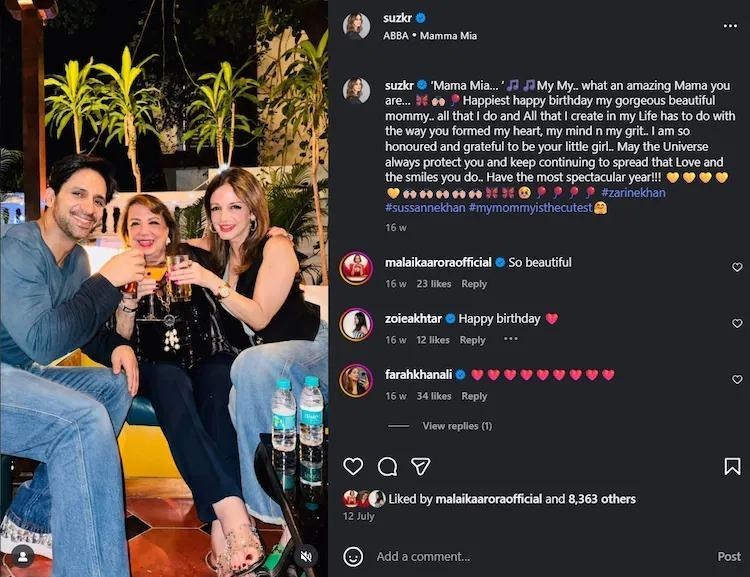Save the post with the bookmark icon

point(732,466)
